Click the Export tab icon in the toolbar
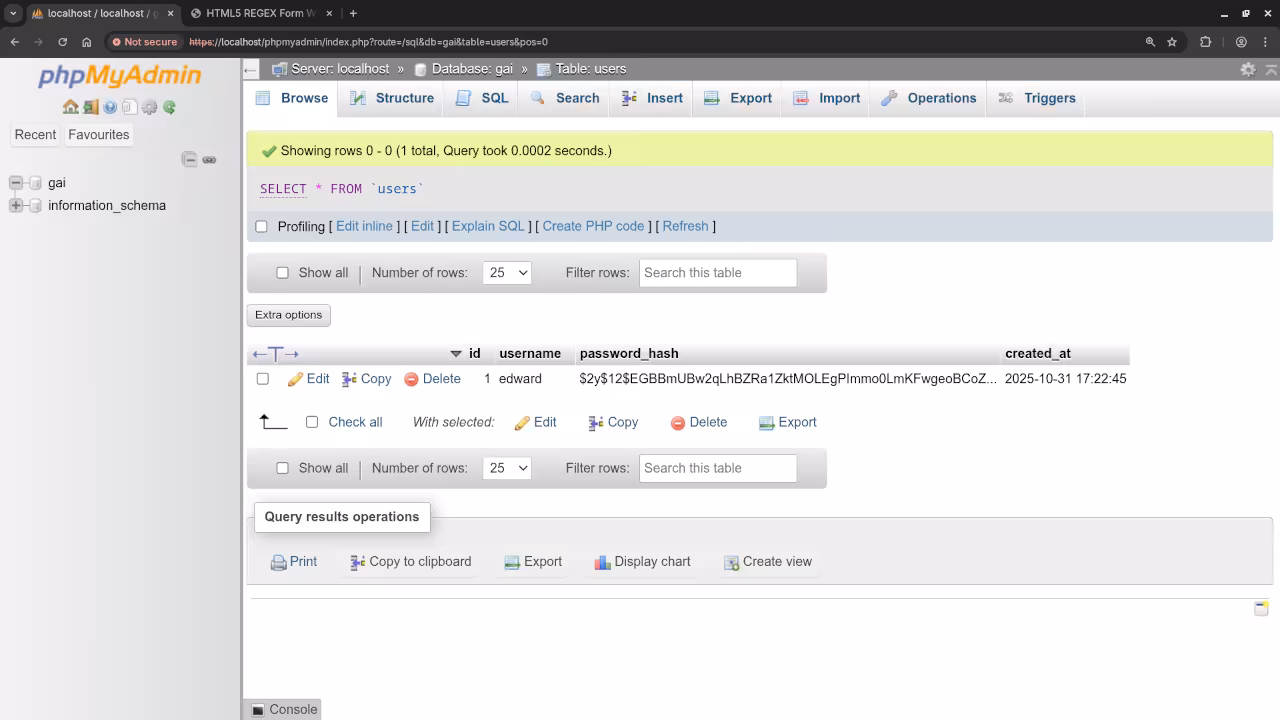This screenshot has height=720, width=1280. pyautogui.click(x=710, y=97)
